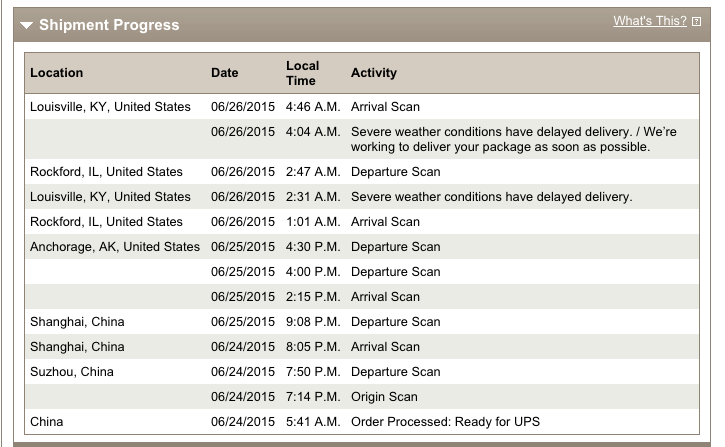Click the Louisville 2:31 A.M. weather delay activity
This screenshot has width=725, height=447.
pyautogui.click(x=491, y=197)
